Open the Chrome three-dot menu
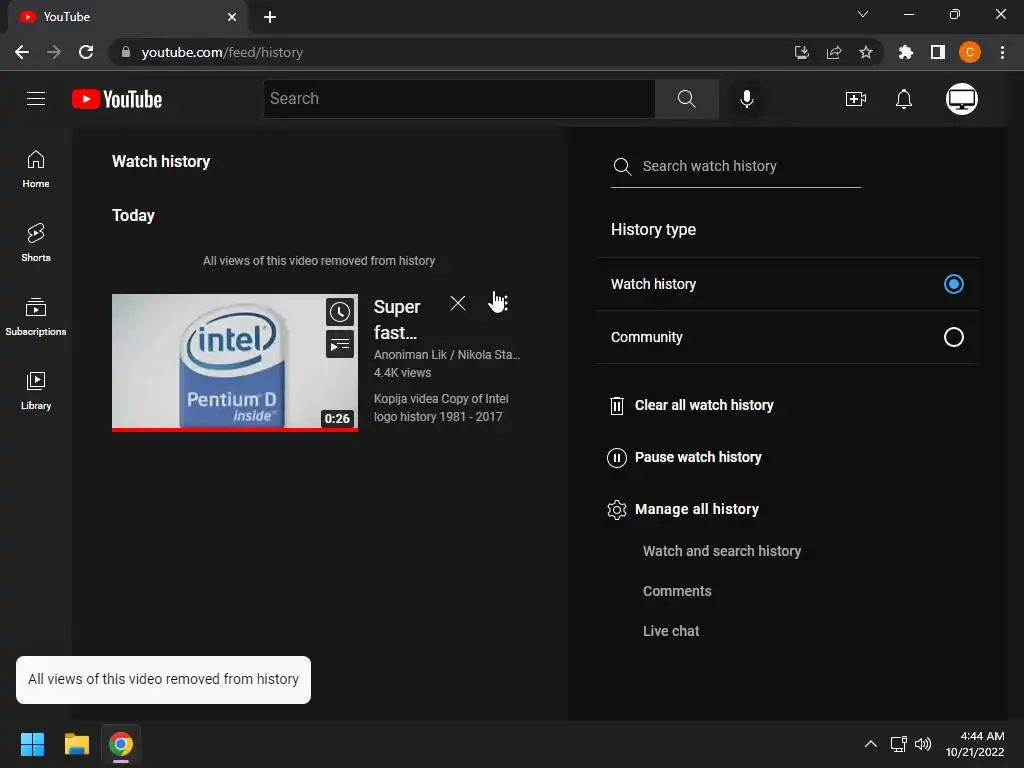The height and width of the screenshot is (768, 1024). pos(1002,52)
